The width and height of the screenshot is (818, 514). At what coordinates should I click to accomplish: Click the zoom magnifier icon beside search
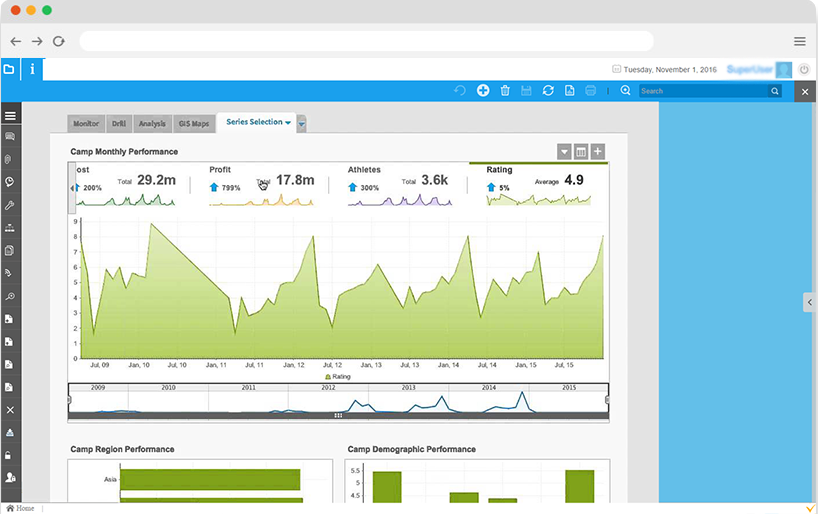pyautogui.click(x=625, y=91)
